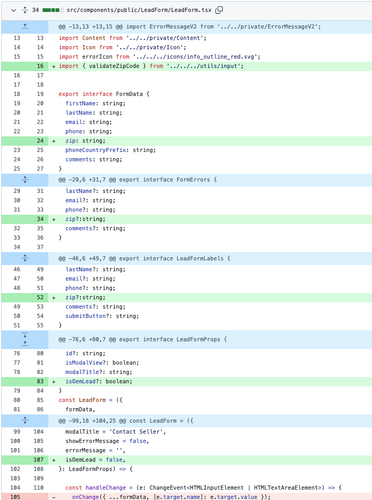Click "errorMessage = ''," line 106
This screenshot has height=500, width=372.
[x=95, y=450]
